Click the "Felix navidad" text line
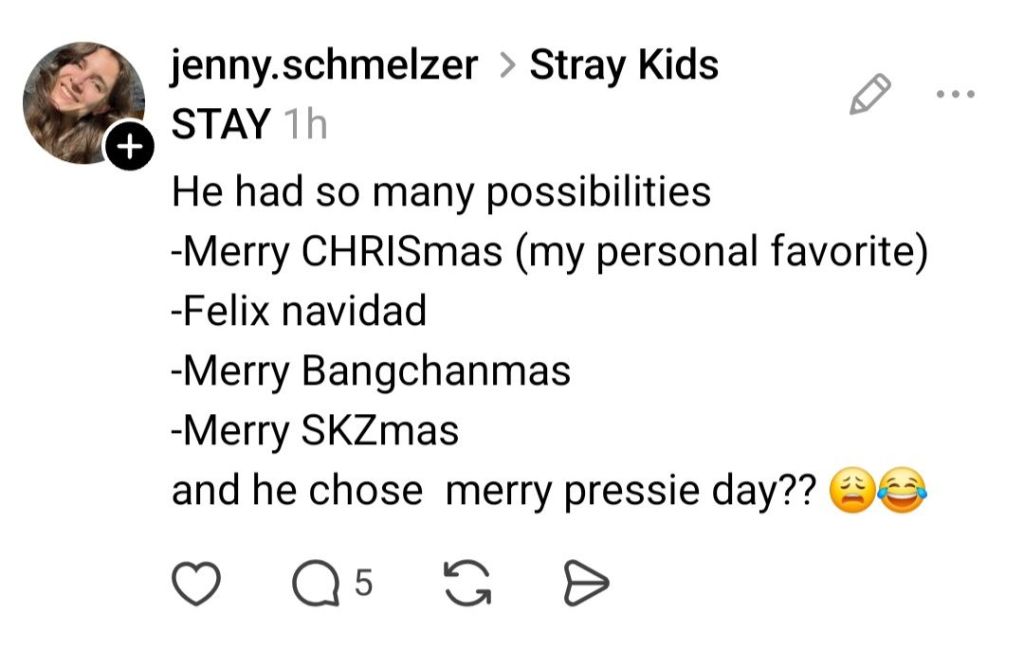 pos(299,311)
